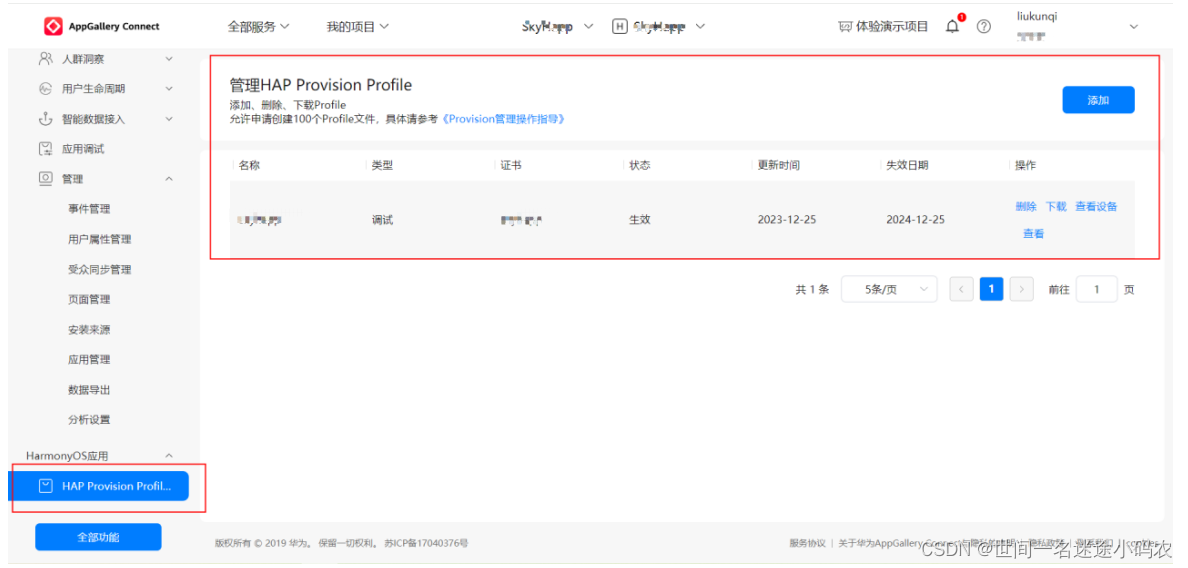This screenshot has width=1188, height=568.
Task: Click 删除 for the profile row
Action: (x=1026, y=206)
